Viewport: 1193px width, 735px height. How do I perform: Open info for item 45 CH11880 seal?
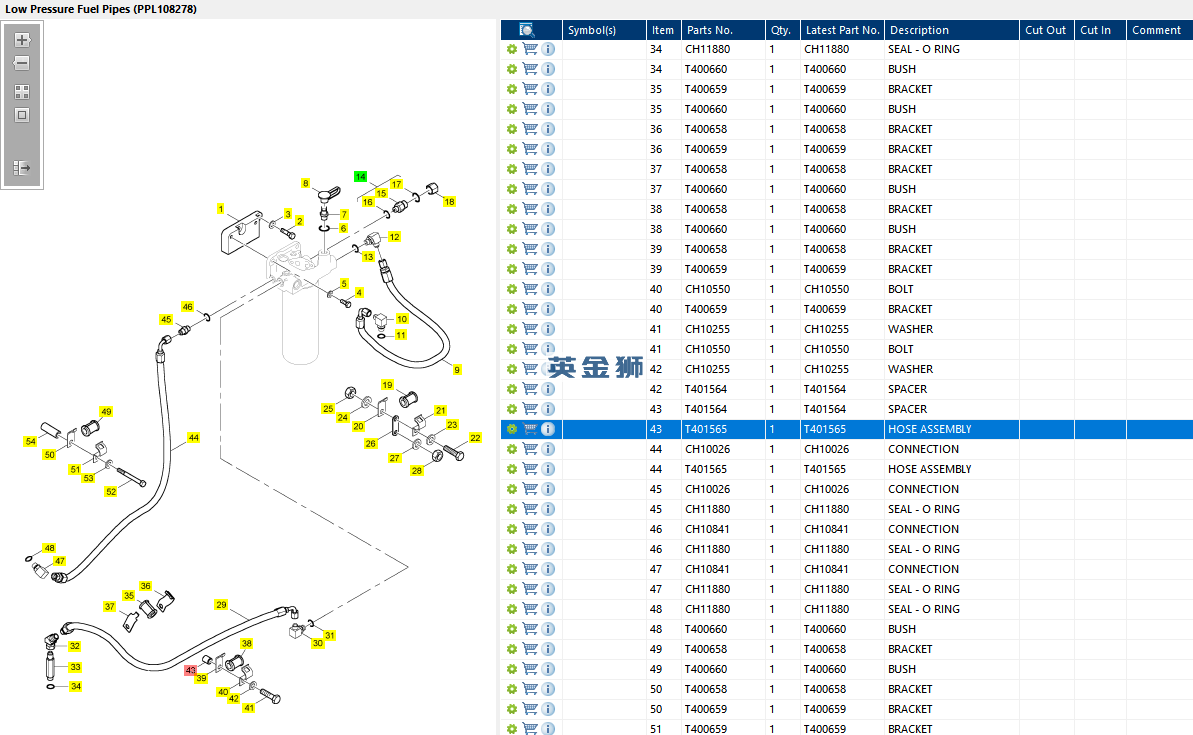(548, 509)
